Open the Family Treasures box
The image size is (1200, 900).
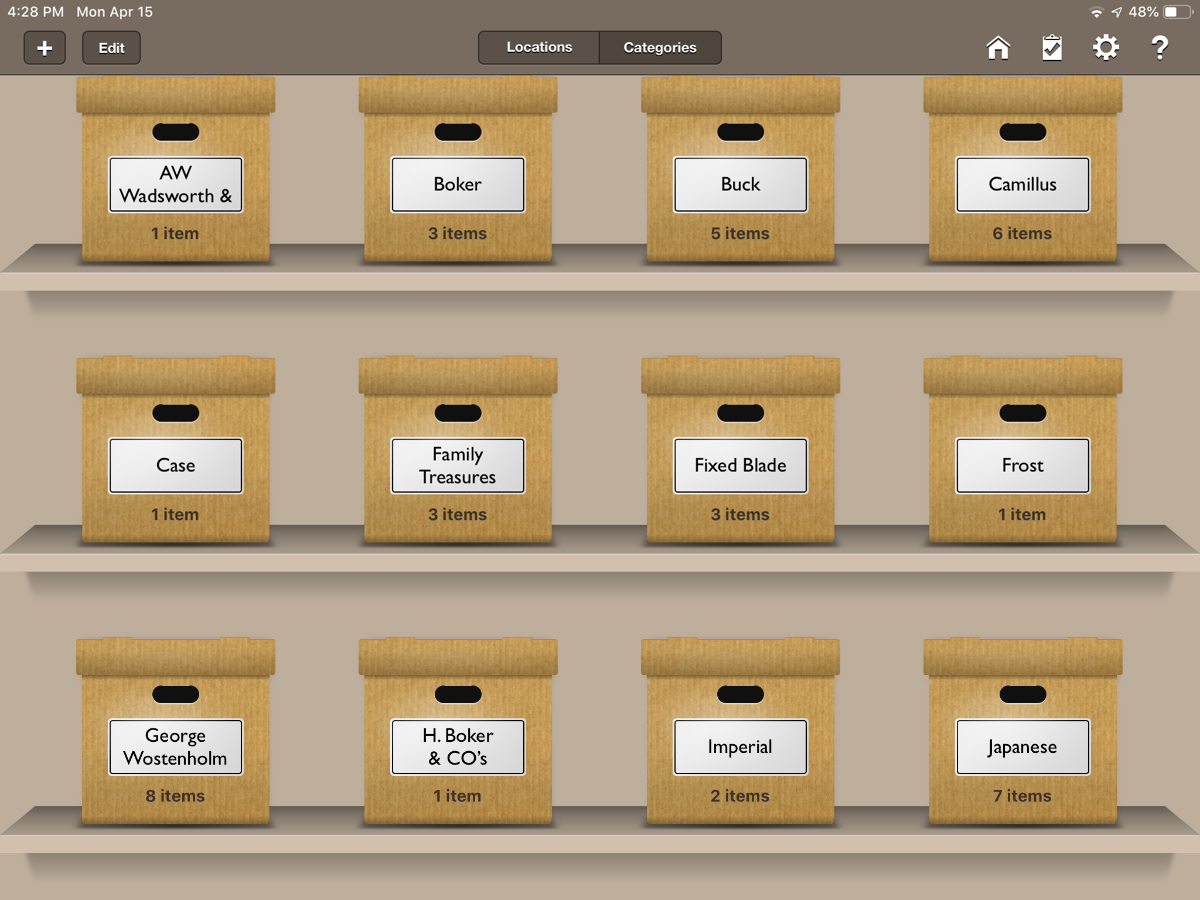[x=458, y=451]
